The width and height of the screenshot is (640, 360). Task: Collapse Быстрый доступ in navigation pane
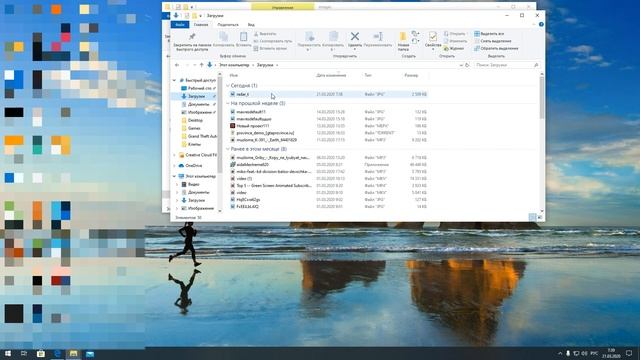[175, 80]
